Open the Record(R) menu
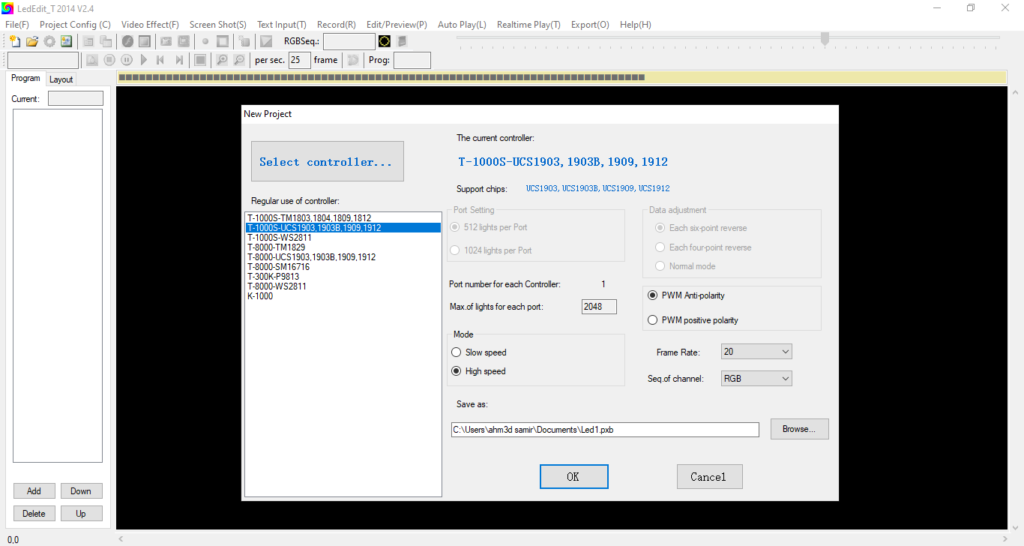This screenshot has width=1024, height=546. point(336,24)
